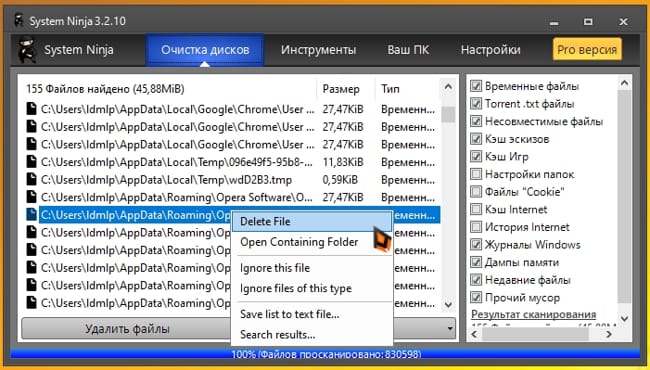This screenshot has width=650, height=370.
Task: Click the System Ninja logo icon
Action: point(27,50)
